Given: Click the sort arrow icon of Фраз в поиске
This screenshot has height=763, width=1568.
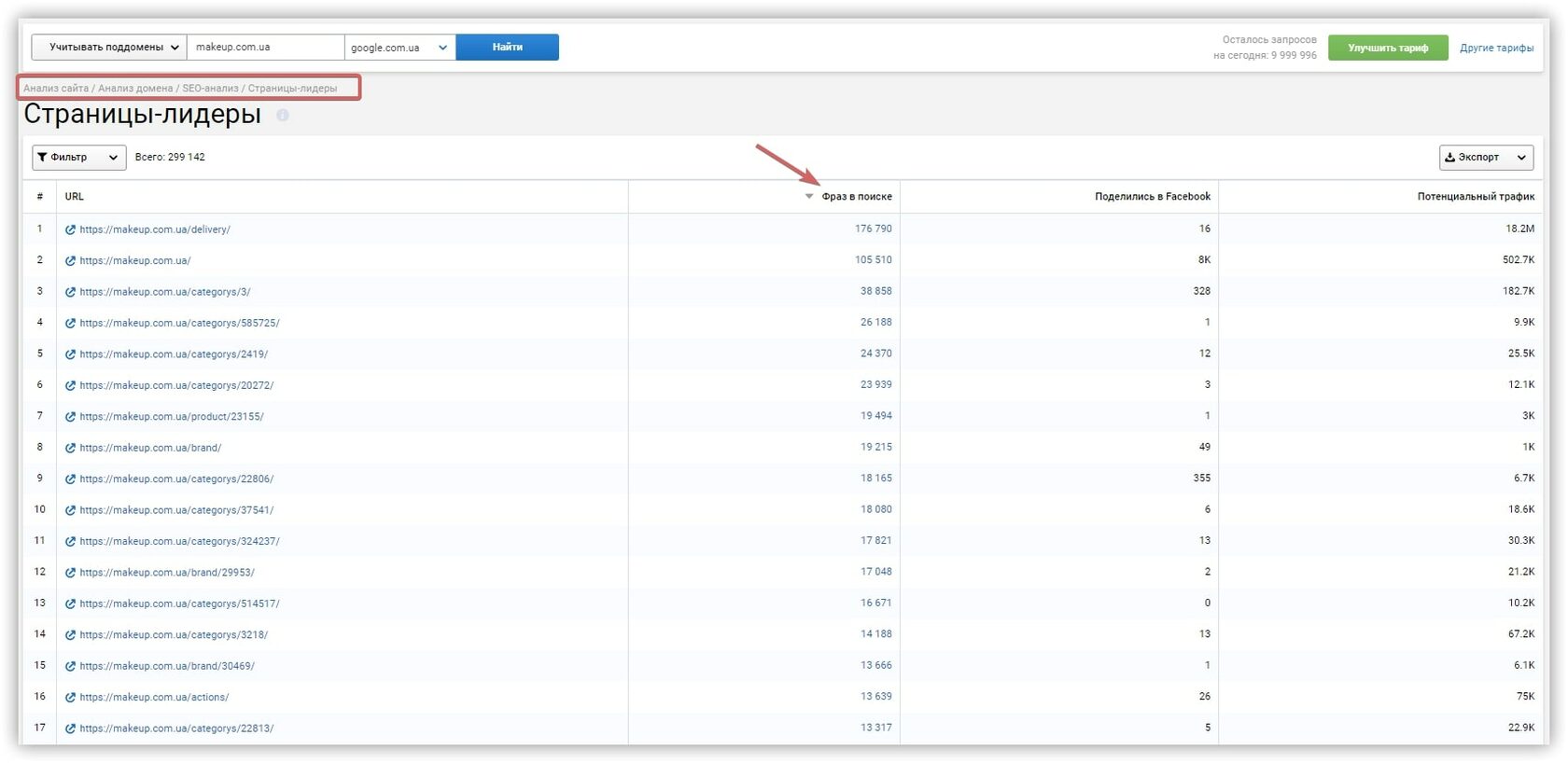Looking at the screenshot, I should click(809, 197).
